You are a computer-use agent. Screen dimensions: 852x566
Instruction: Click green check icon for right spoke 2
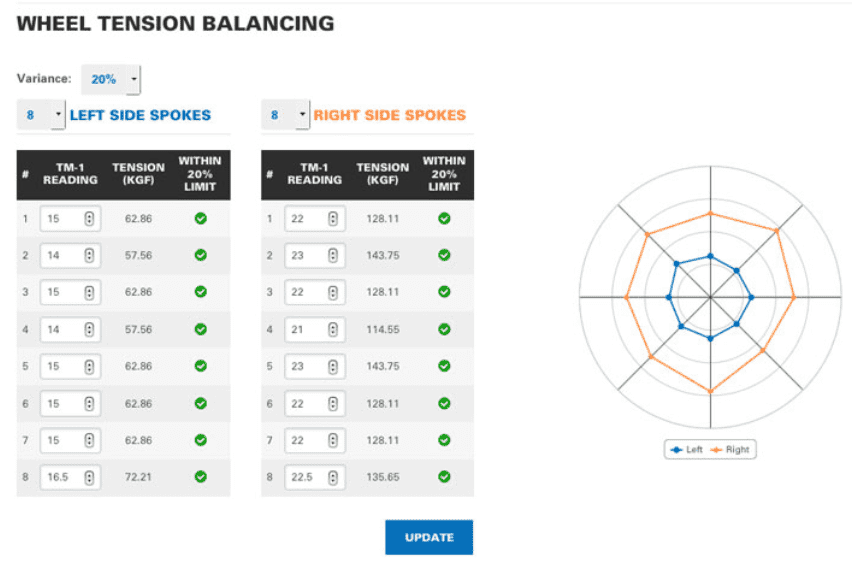point(445,255)
